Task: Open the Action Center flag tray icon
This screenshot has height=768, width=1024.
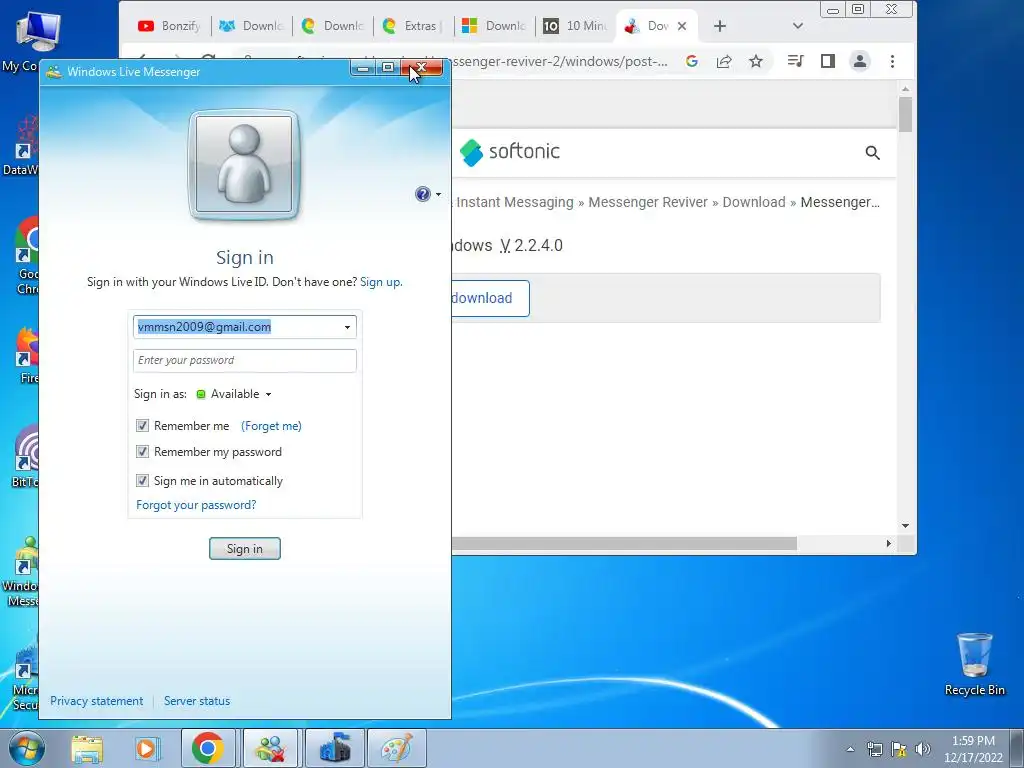Action: tap(899, 749)
